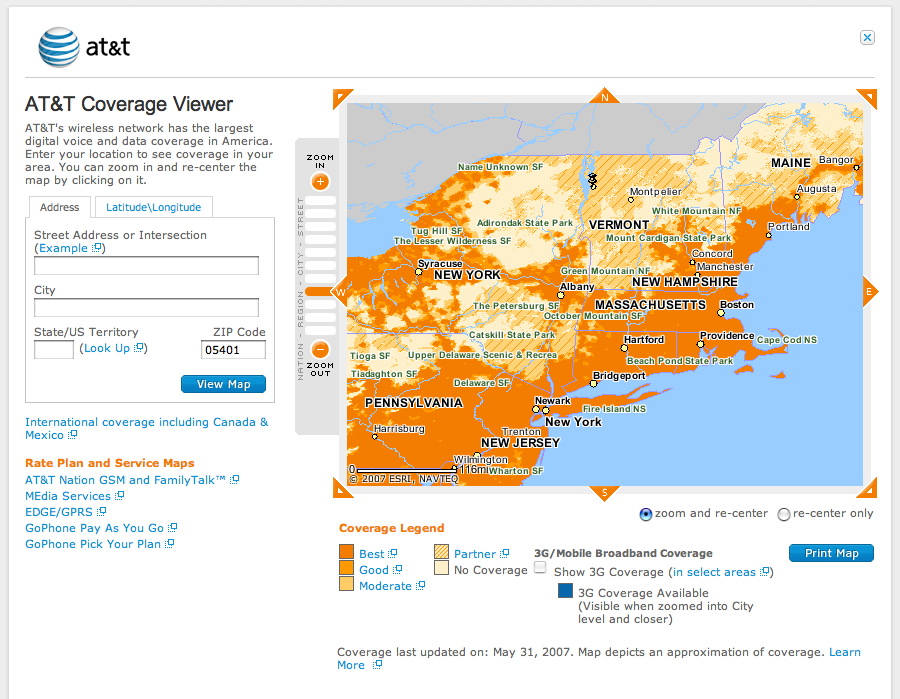Open the Best coverage legend link
Image resolution: width=900 pixels, height=699 pixels.
coord(371,554)
